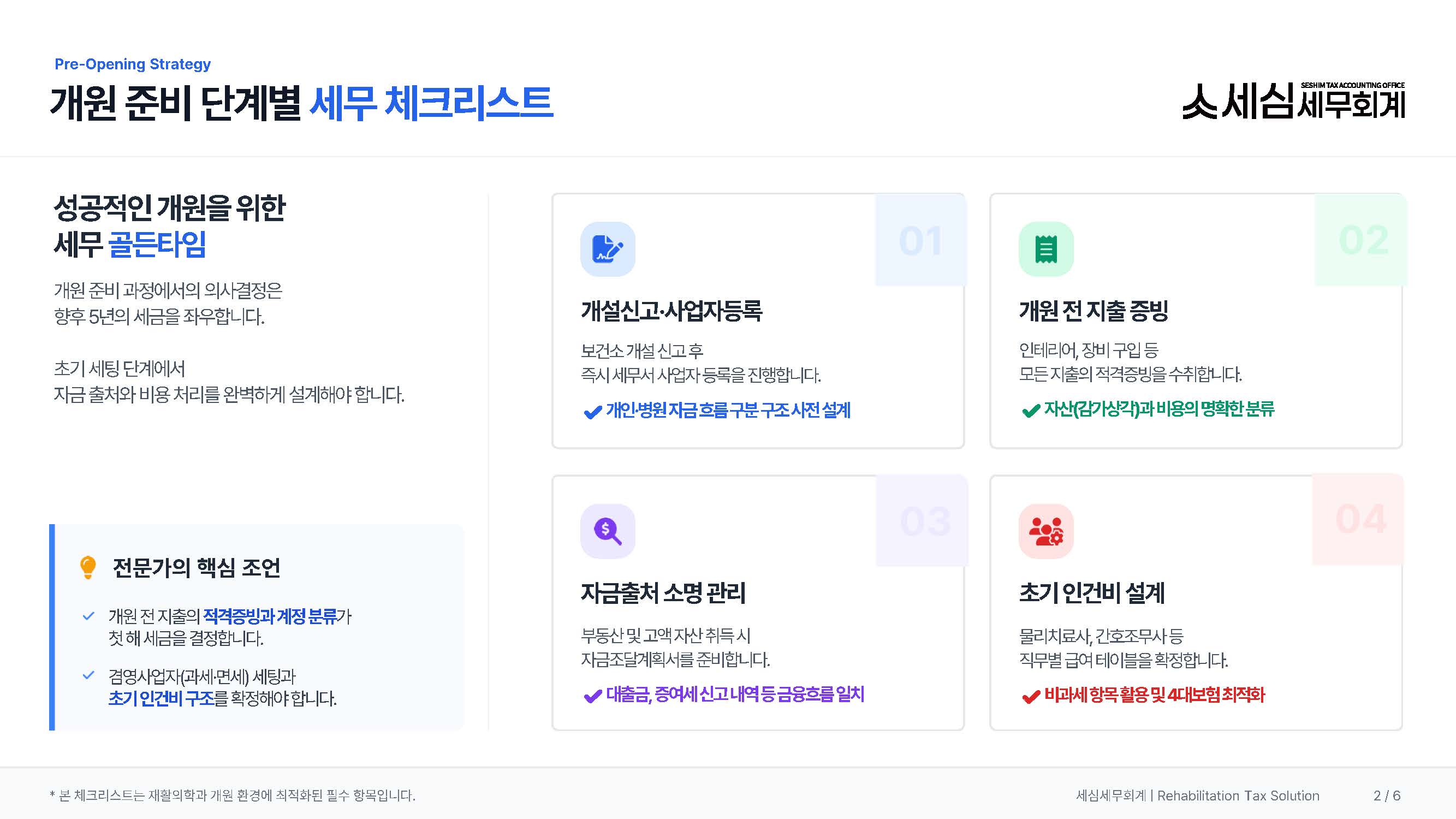Click the 2 / 6 page indicator
The height and width of the screenshot is (819, 1456).
click(1387, 796)
